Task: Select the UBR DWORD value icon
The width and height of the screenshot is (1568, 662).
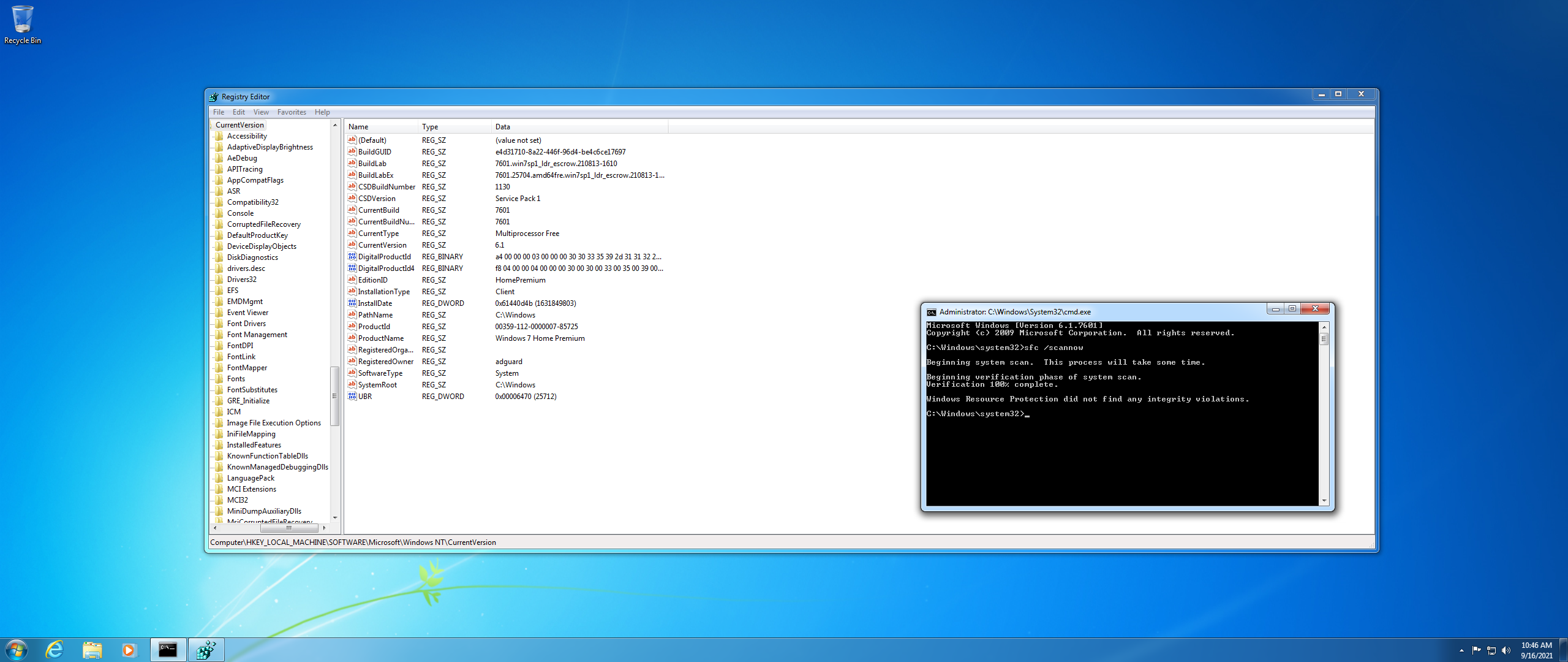Action: (x=352, y=396)
